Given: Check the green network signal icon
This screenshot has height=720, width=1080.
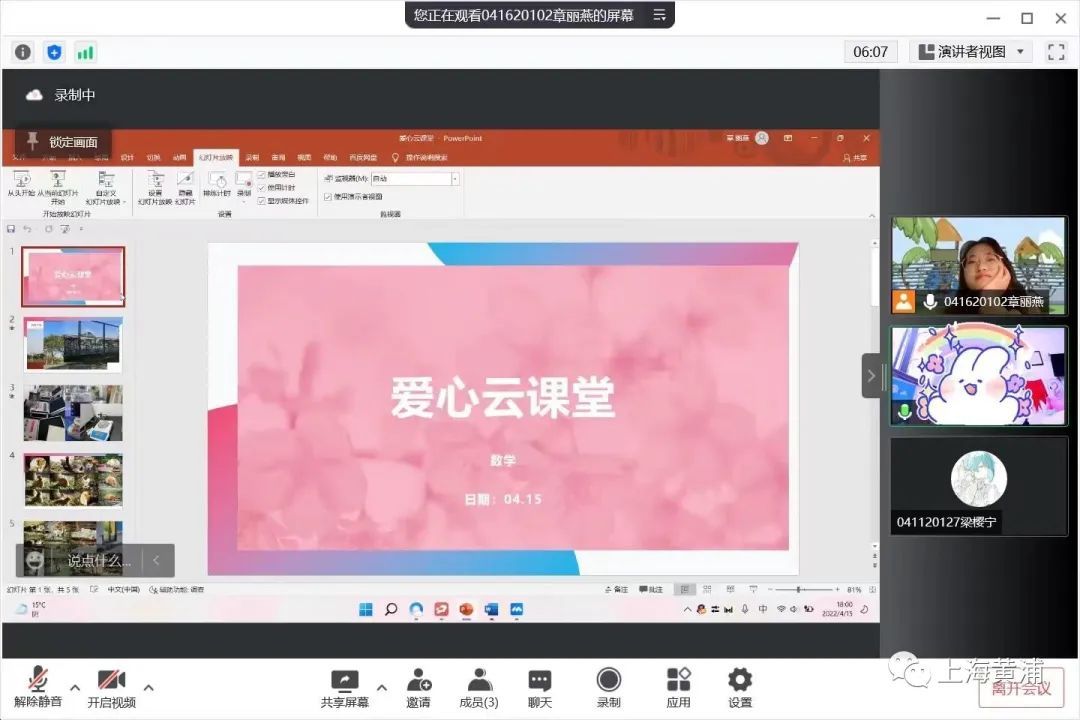Looking at the screenshot, I should pyautogui.click(x=85, y=52).
